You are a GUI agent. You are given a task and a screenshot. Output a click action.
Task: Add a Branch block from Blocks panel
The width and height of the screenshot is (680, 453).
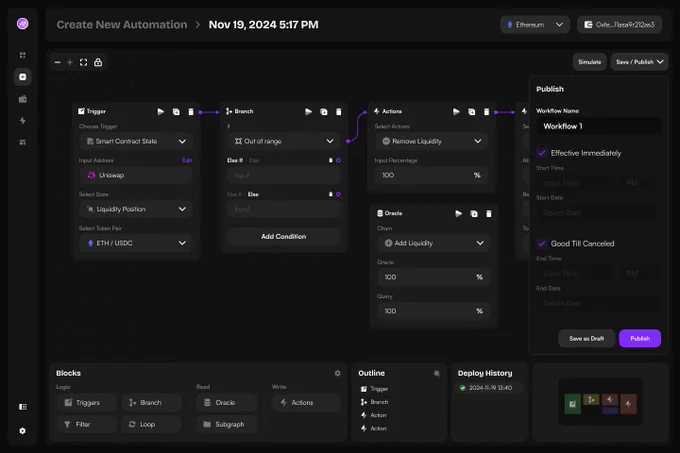(x=151, y=403)
